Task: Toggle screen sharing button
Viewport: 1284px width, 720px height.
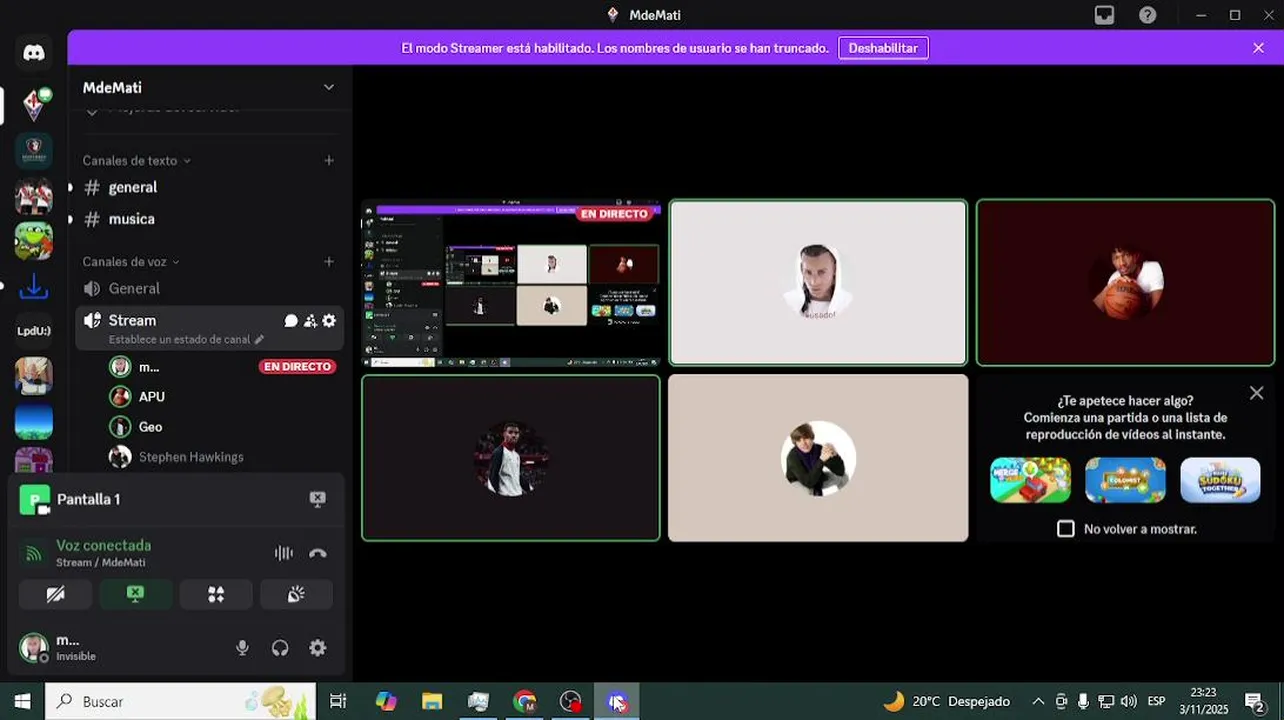Action: (136, 594)
